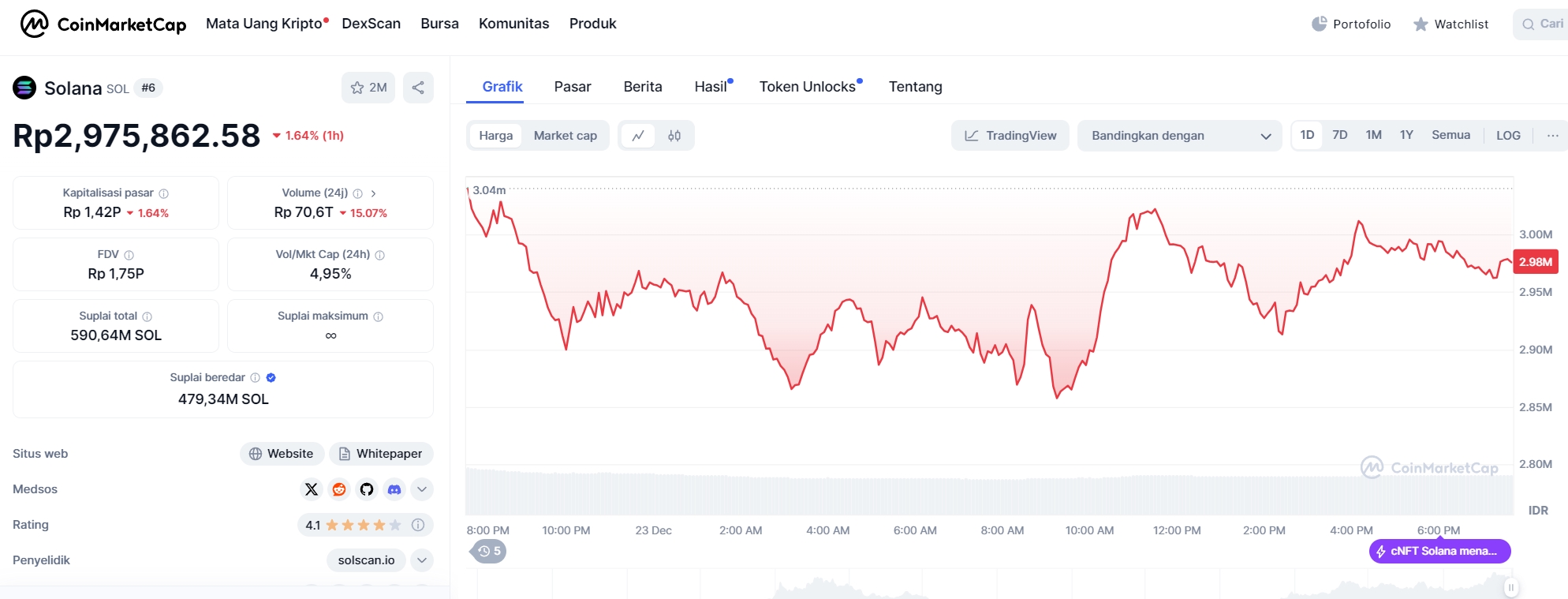Switch to line chart icon
Viewport: 1568px width, 599px height.
click(x=638, y=136)
